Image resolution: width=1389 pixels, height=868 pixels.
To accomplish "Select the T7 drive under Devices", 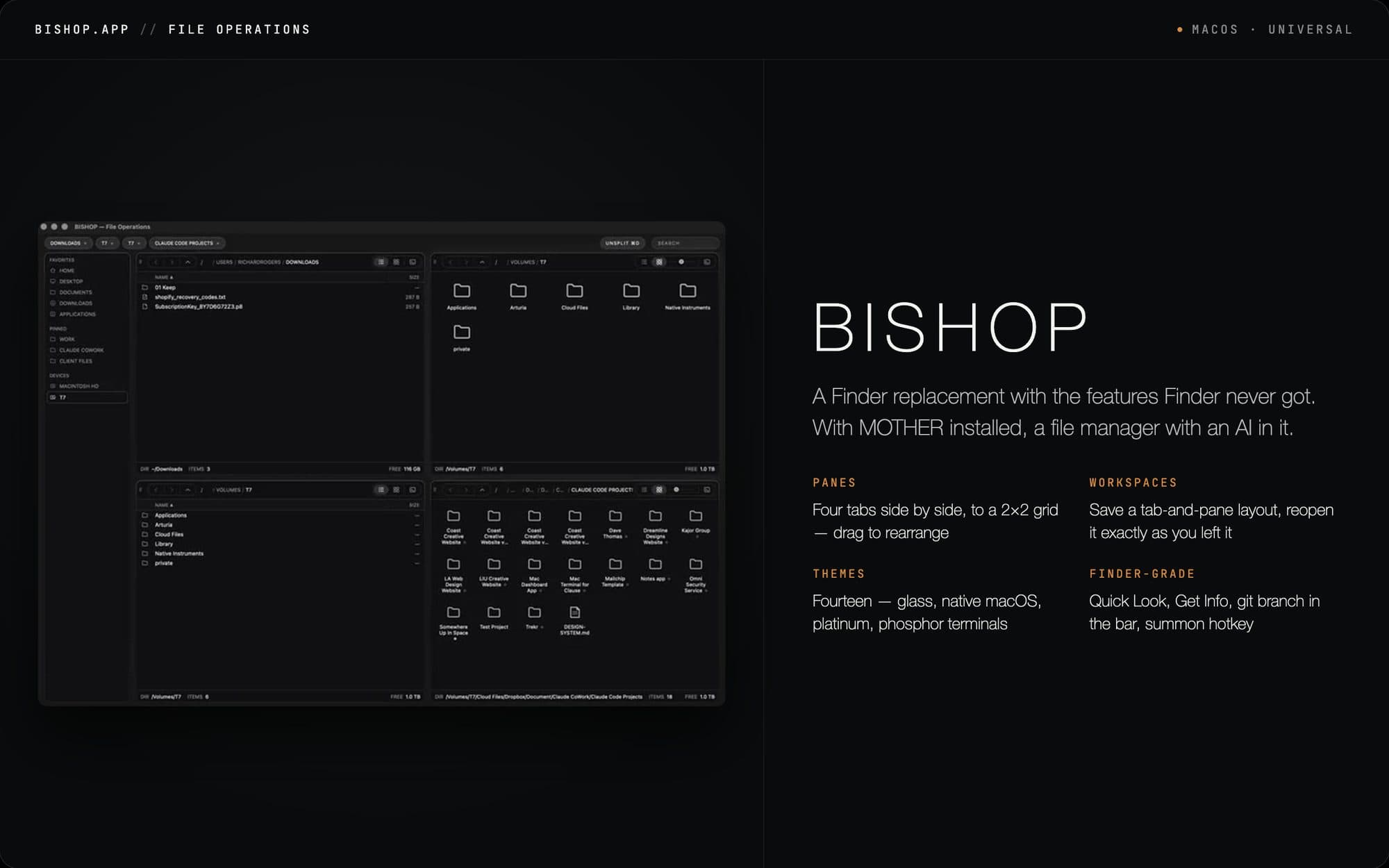I will tap(87, 397).
